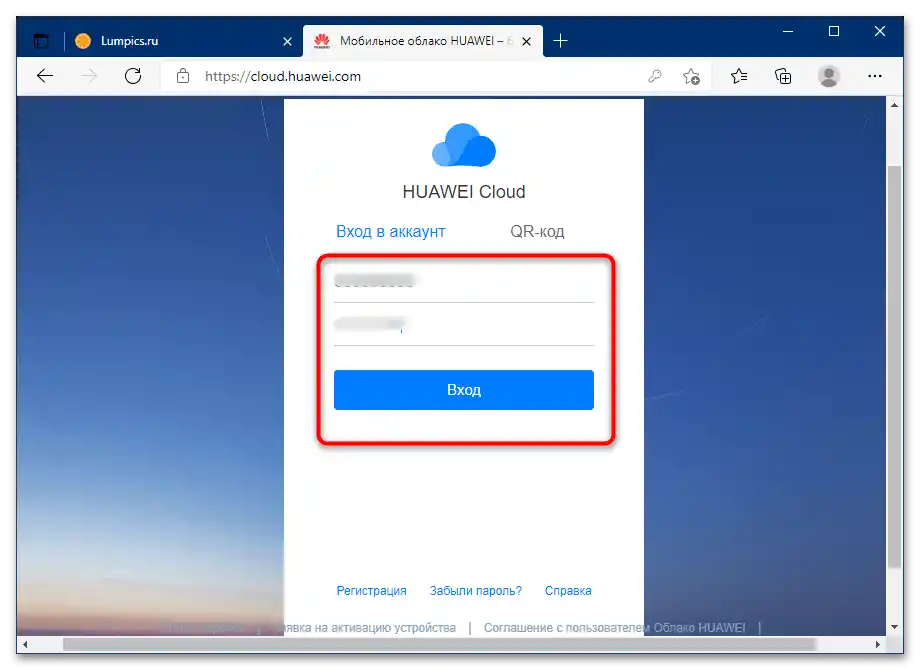Click the username input field

pyautogui.click(x=464, y=282)
